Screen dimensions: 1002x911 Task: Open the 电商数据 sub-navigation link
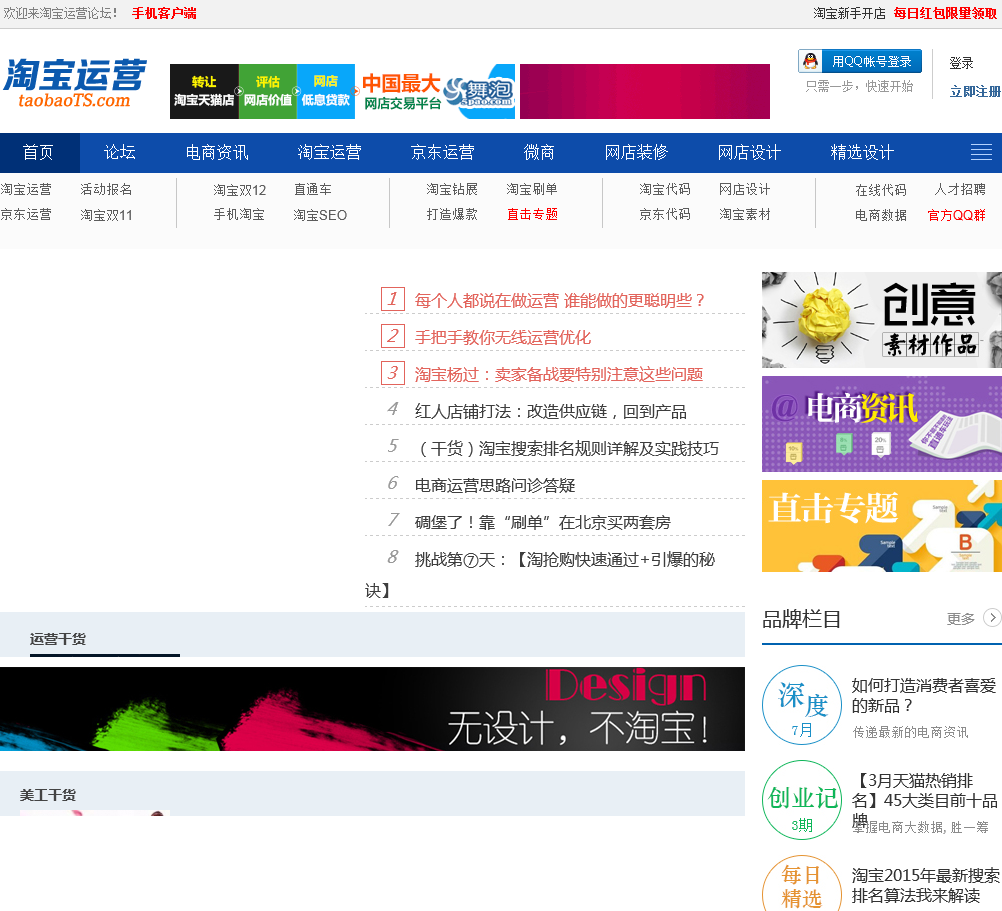click(881, 215)
